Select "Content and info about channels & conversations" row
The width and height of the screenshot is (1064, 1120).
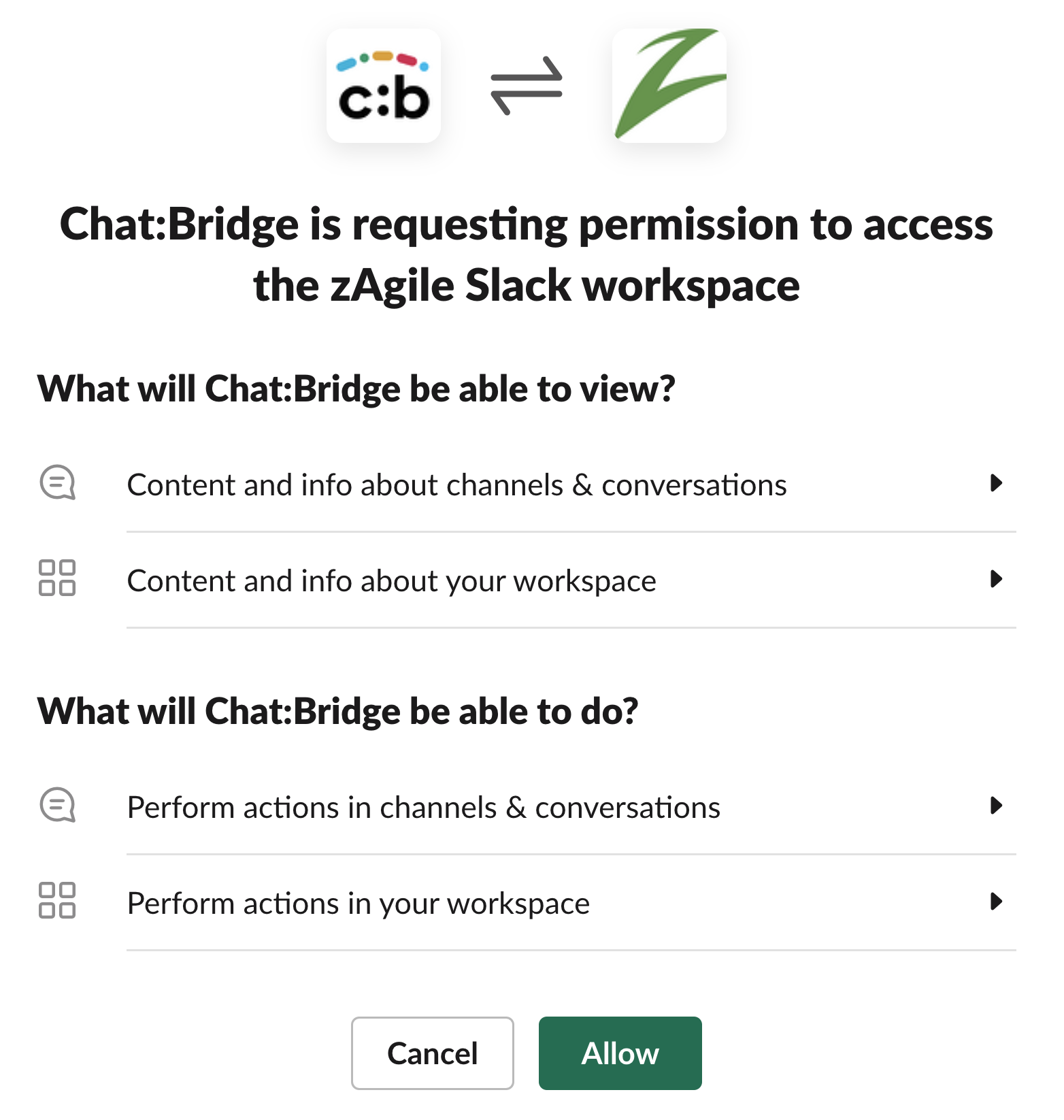[x=456, y=485]
